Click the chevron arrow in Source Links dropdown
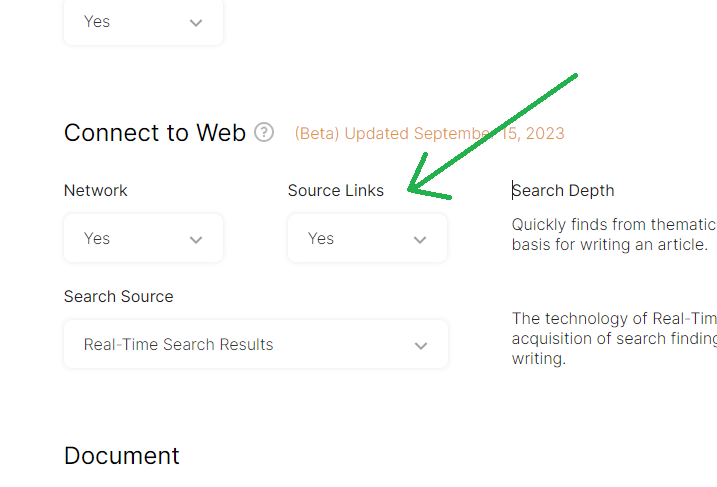The image size is (717, 487). tap(420, 239)
